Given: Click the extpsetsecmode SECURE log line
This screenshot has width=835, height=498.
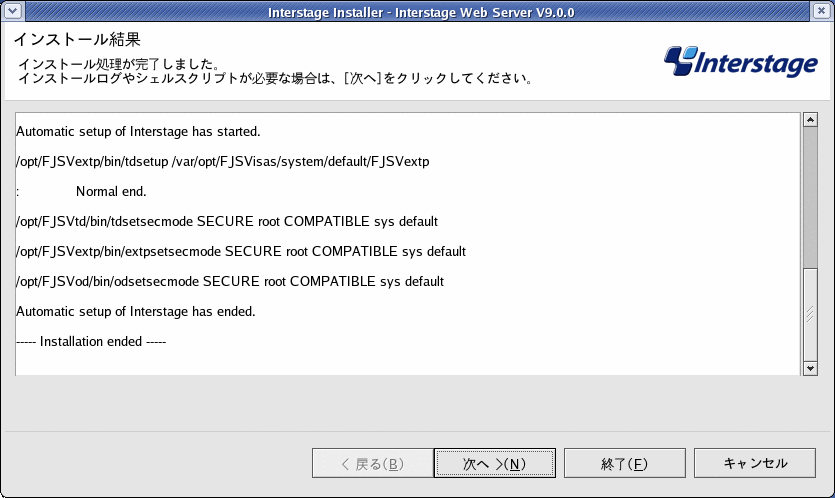Looking at the screenshot, I should point(241,251).
